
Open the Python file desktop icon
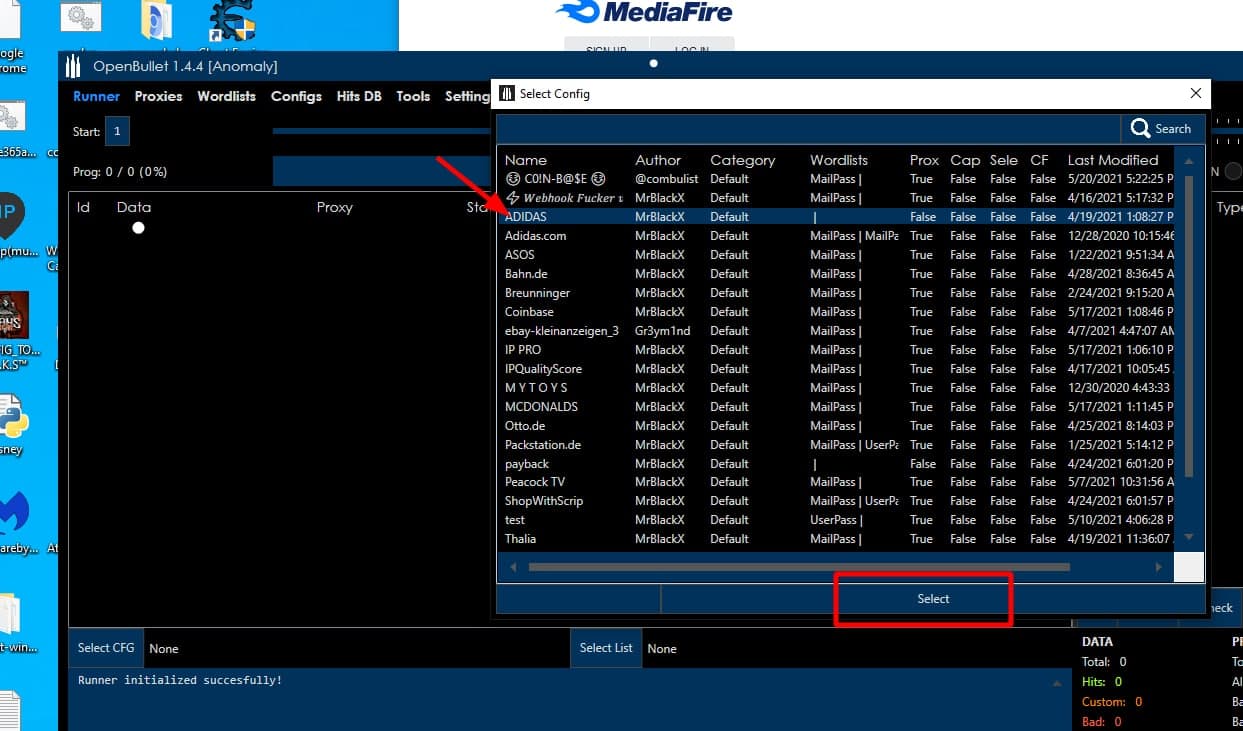pyautogui.click(x=14, y=418)
